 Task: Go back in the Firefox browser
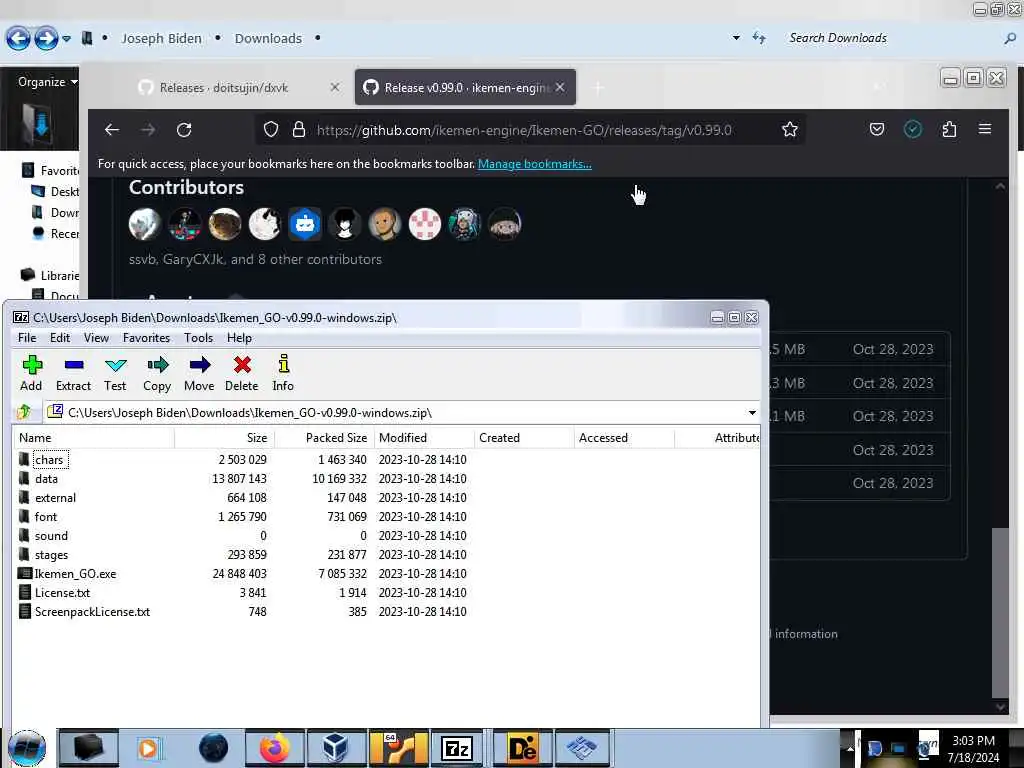click(x=112, y=130)
